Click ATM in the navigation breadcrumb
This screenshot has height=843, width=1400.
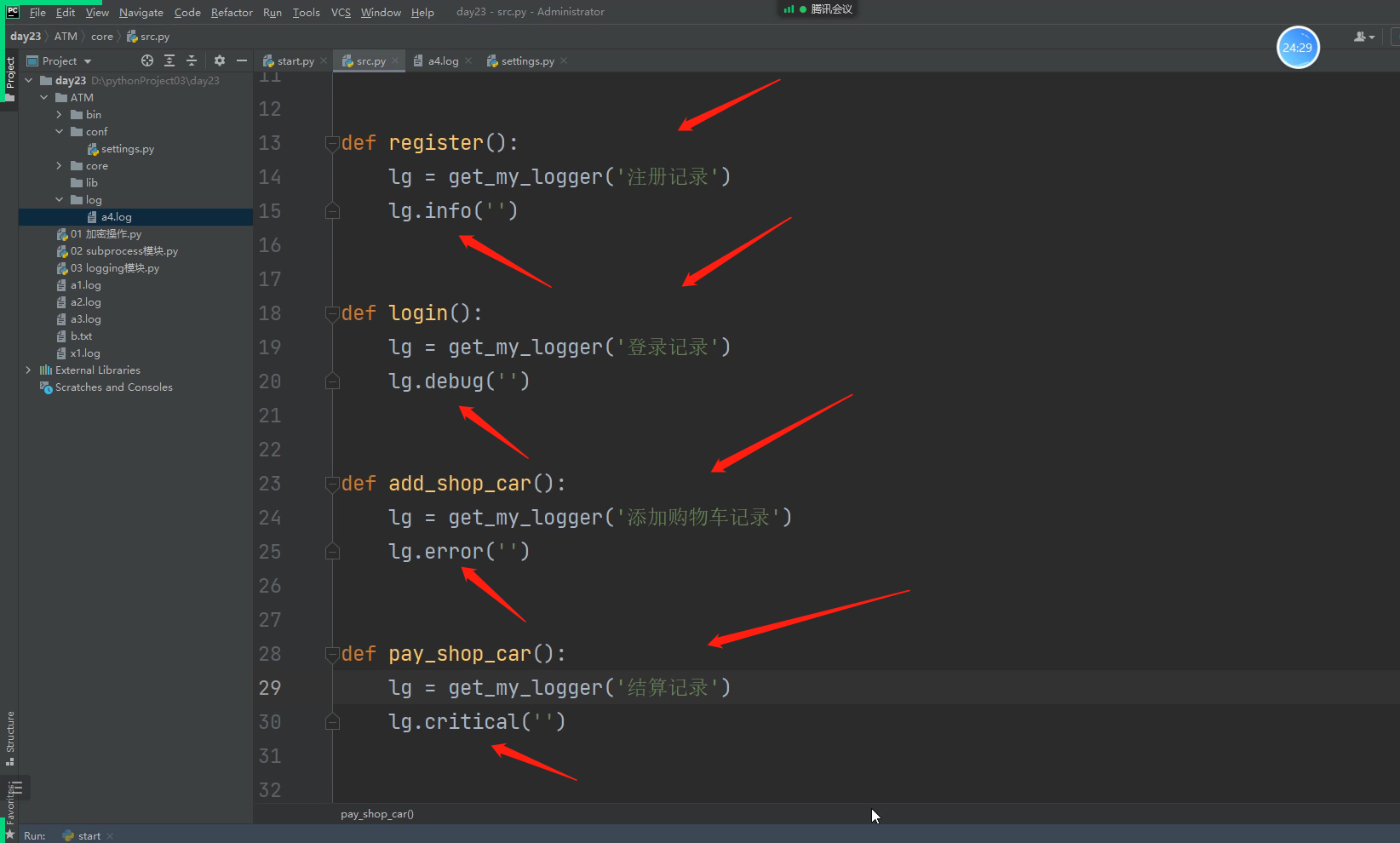pyautogui.click(x=66, y=37)
